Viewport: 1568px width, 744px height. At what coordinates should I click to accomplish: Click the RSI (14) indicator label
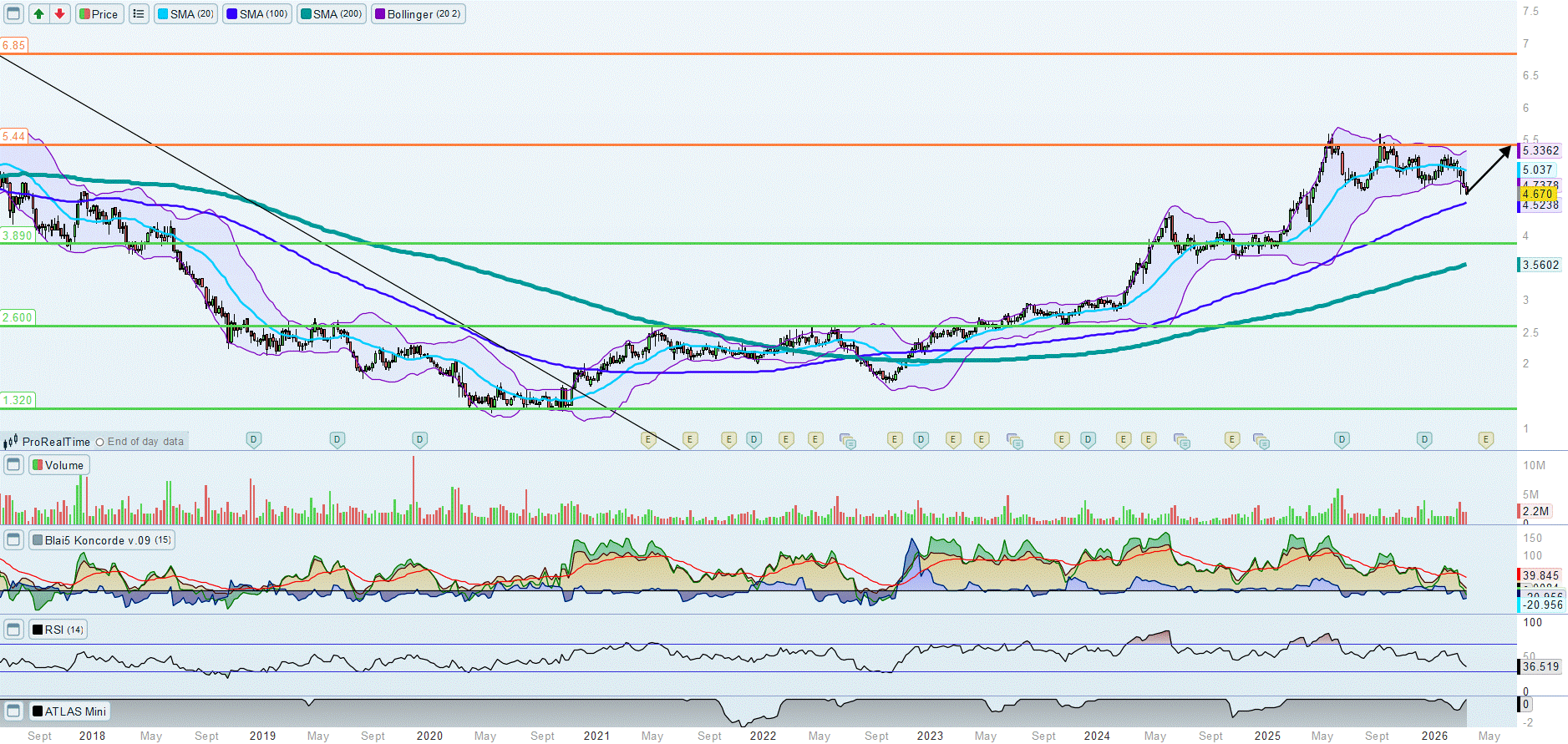[x=58, y=630]
